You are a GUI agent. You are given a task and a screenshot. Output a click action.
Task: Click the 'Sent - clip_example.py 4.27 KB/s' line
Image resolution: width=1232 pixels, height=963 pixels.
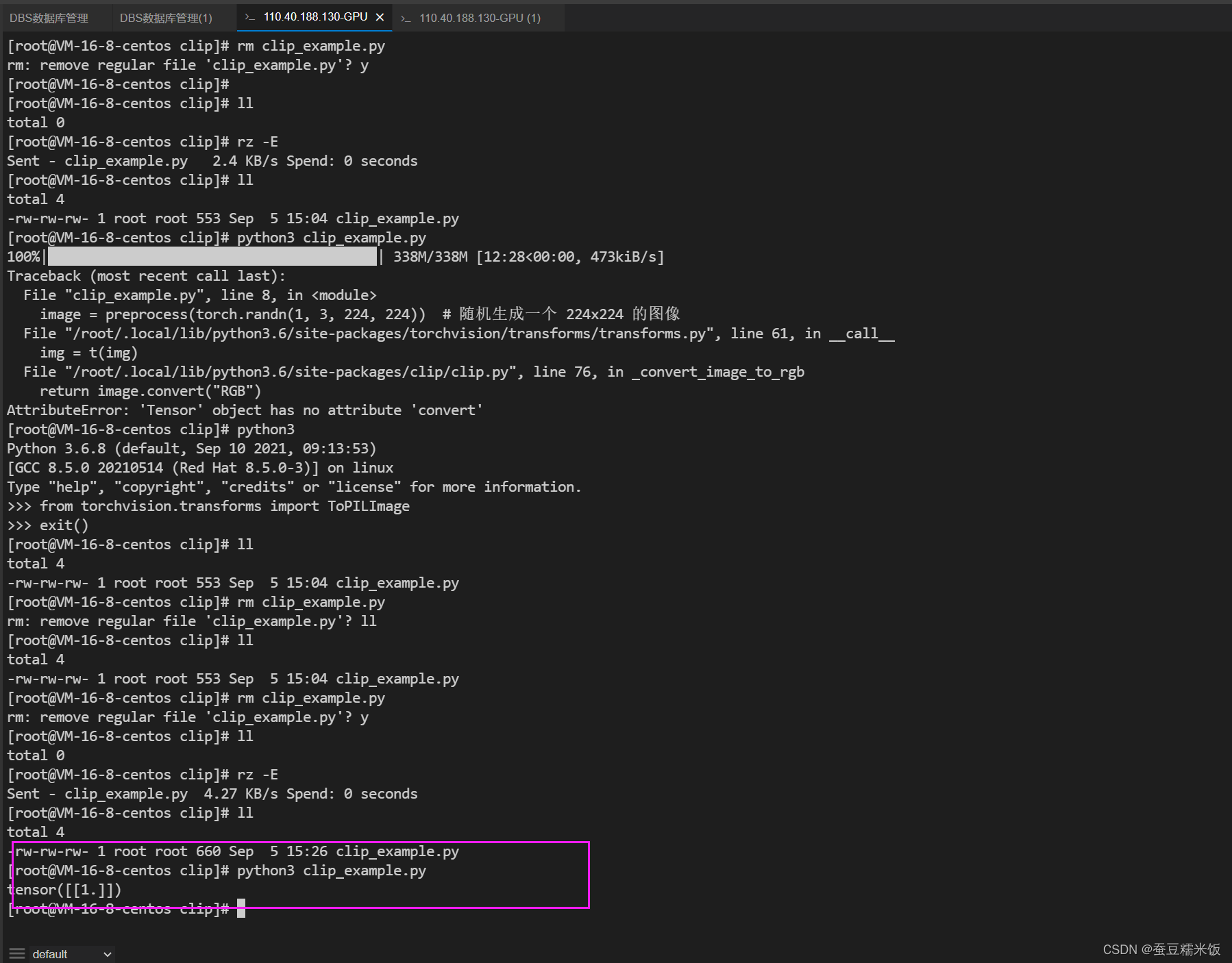pyautogui.click(x=212, y=794)
